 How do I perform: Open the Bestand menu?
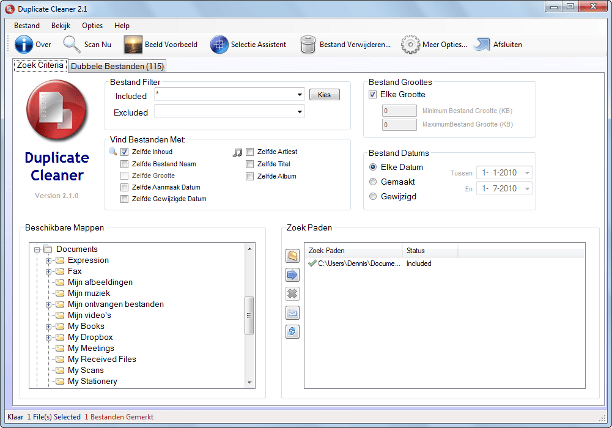point(27,25)
